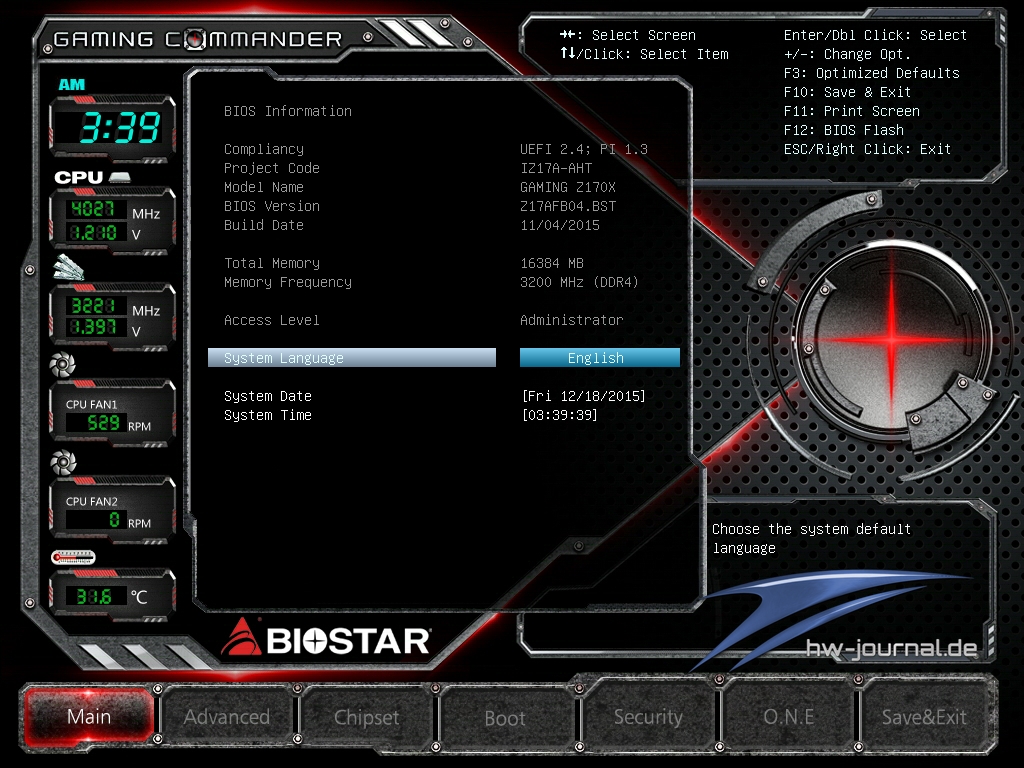Click the System Date label
The image size is (1024, 768).
point(268,396)
